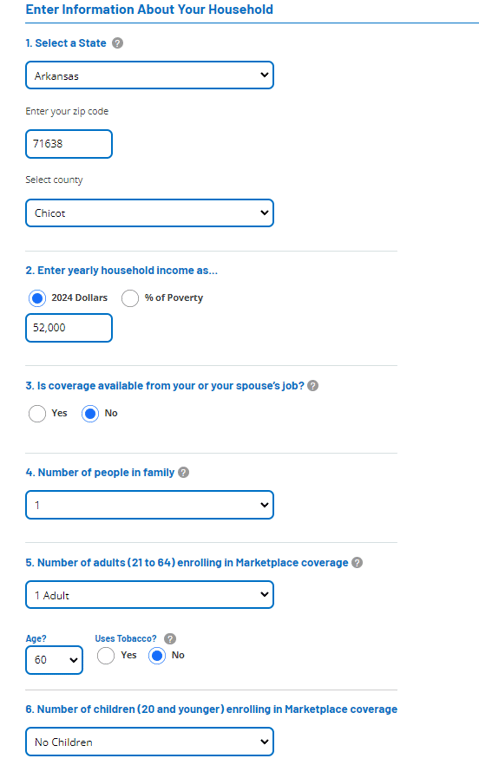Image resolution: width=479 pixels, height=765 pixels.
Task: Select Yes for job coverage available
Action: point(37,414)
